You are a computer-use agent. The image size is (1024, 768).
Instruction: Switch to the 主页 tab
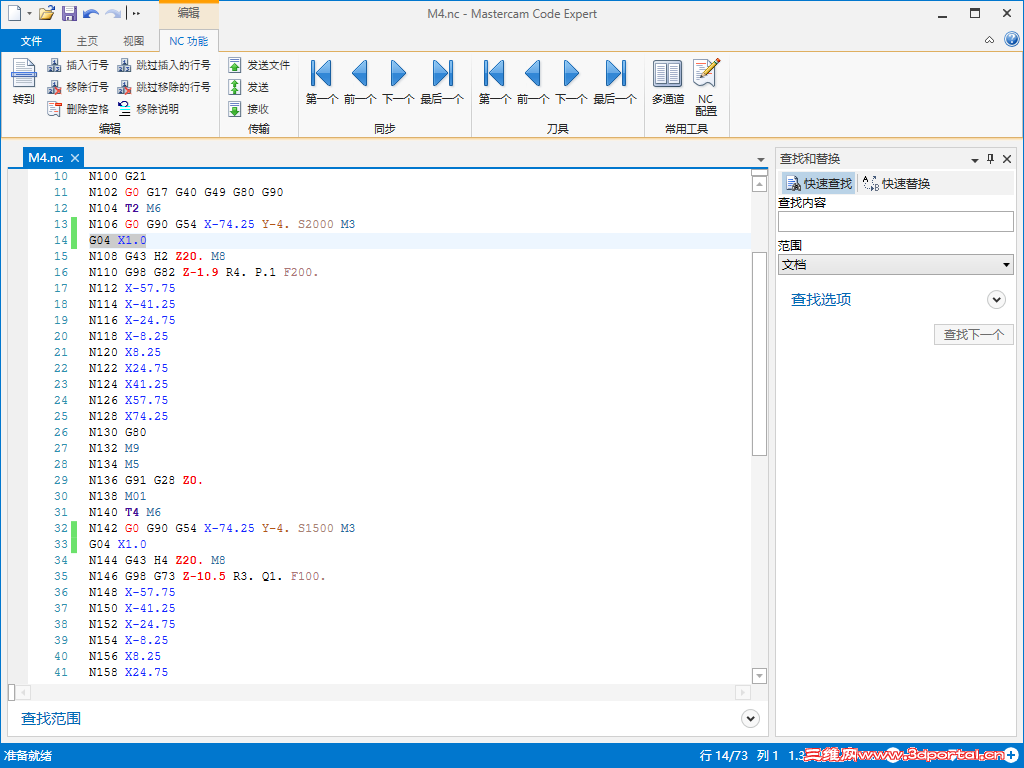coord(88,40)
